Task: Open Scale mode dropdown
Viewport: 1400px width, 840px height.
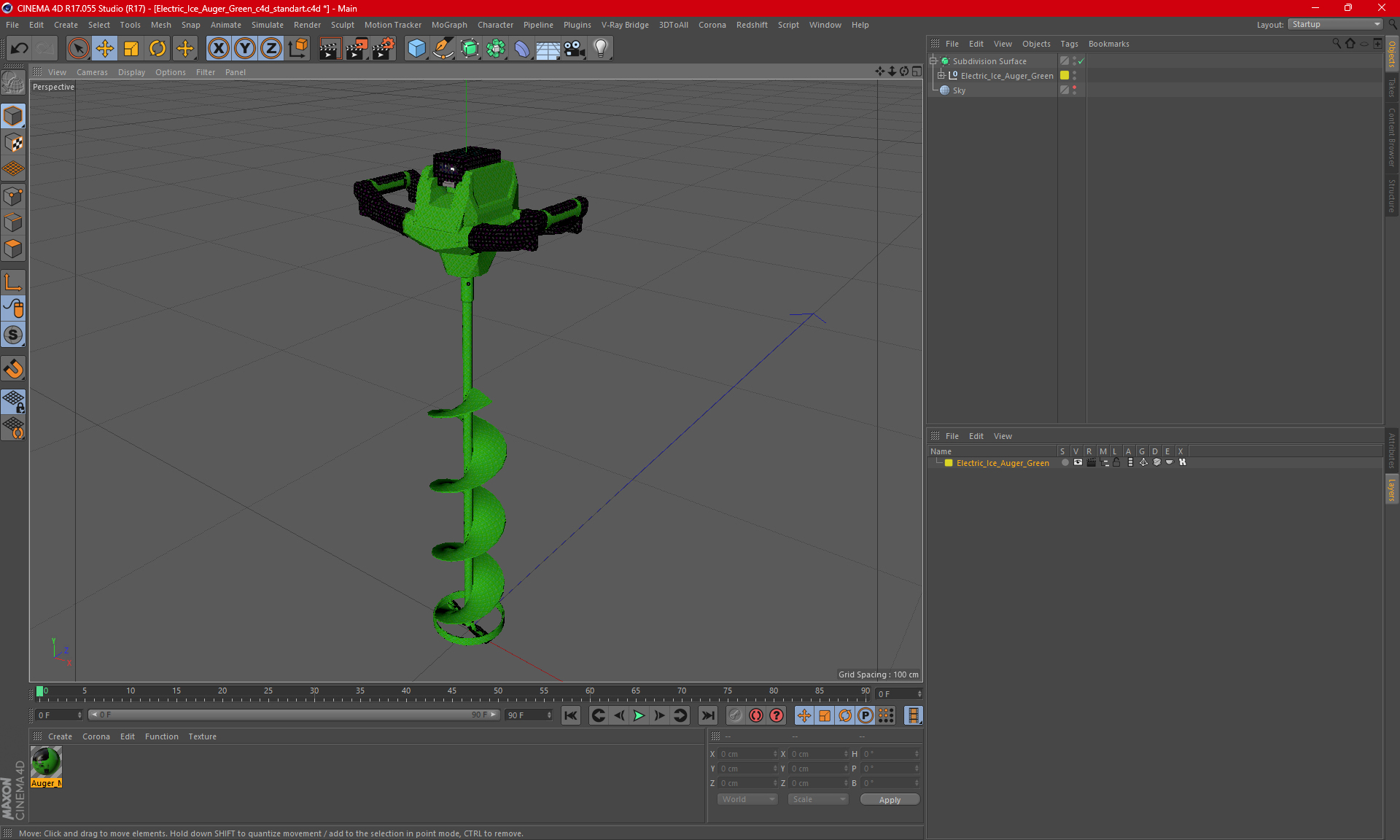Action: pyautogui.click(x=817, y=799)
